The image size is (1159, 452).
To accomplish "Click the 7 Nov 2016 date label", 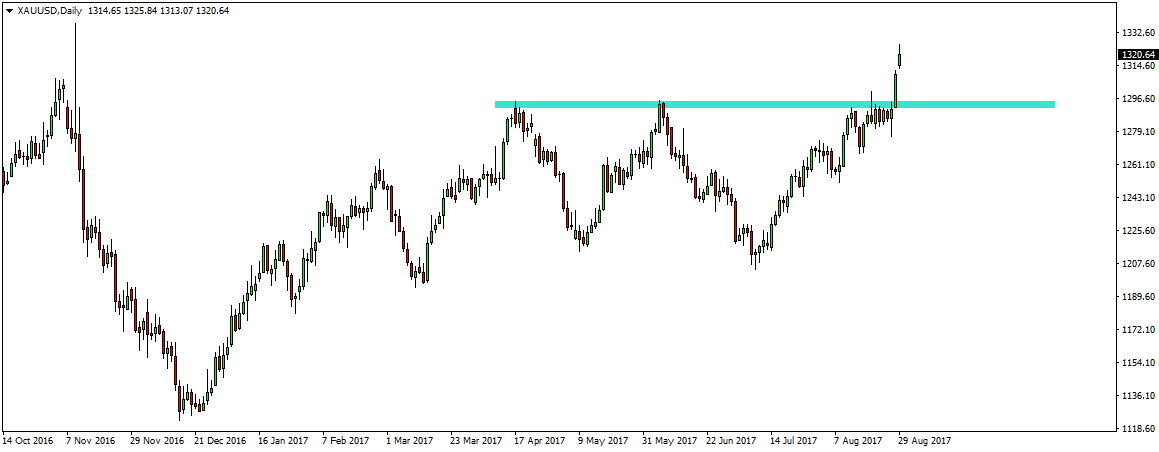I will pos(91,441).
